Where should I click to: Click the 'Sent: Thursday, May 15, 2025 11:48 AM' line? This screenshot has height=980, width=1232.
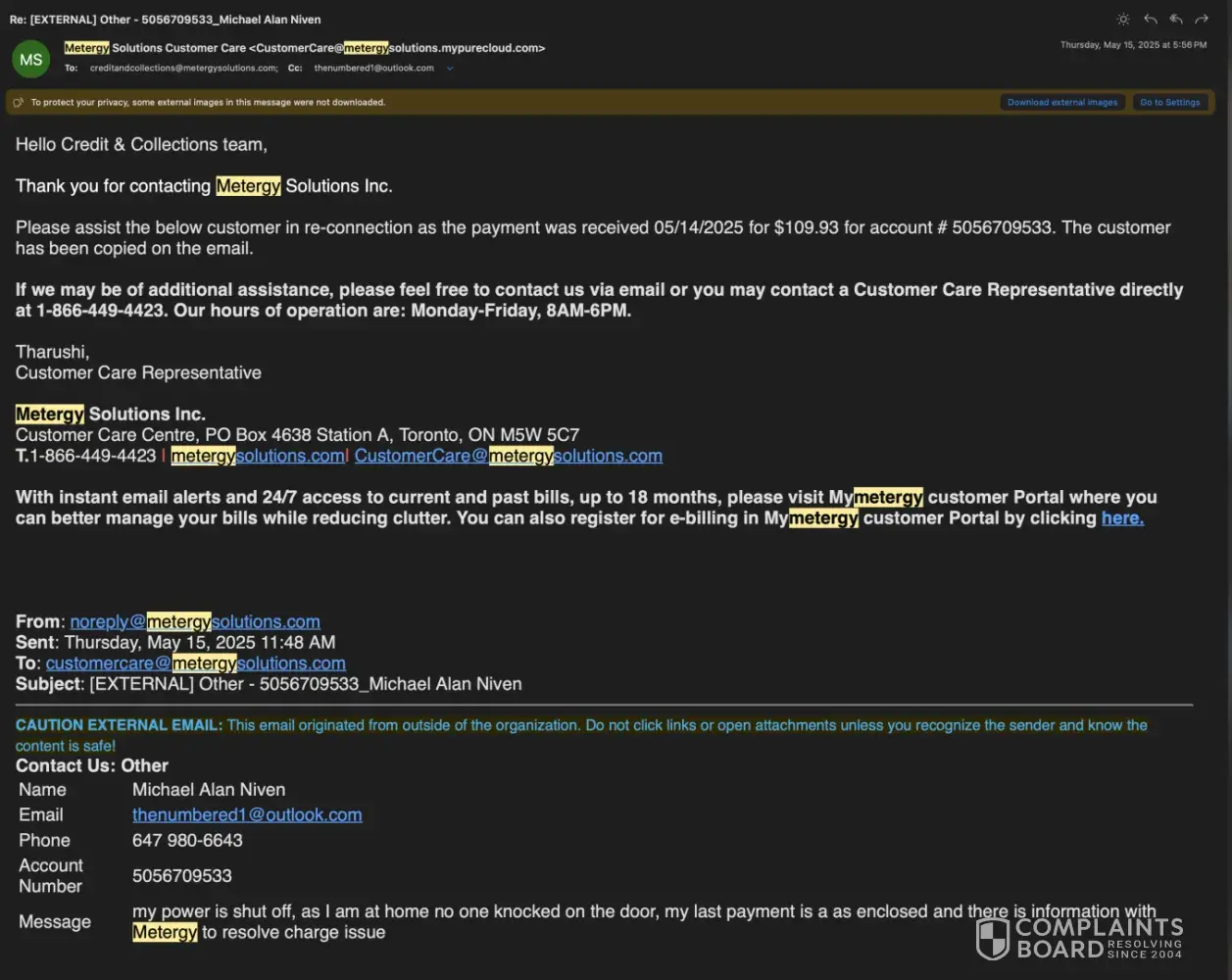pos(175,642)
